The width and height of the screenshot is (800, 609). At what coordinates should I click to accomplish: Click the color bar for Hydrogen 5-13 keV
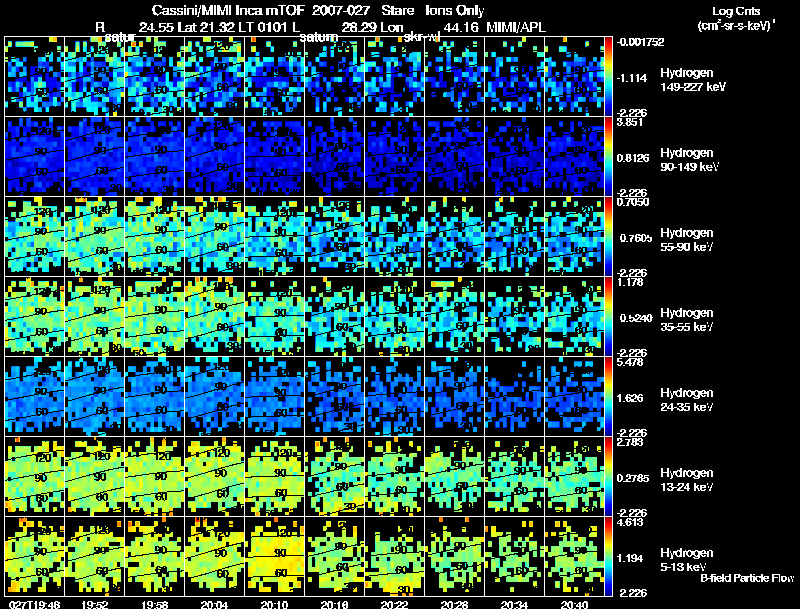point(608,556)
